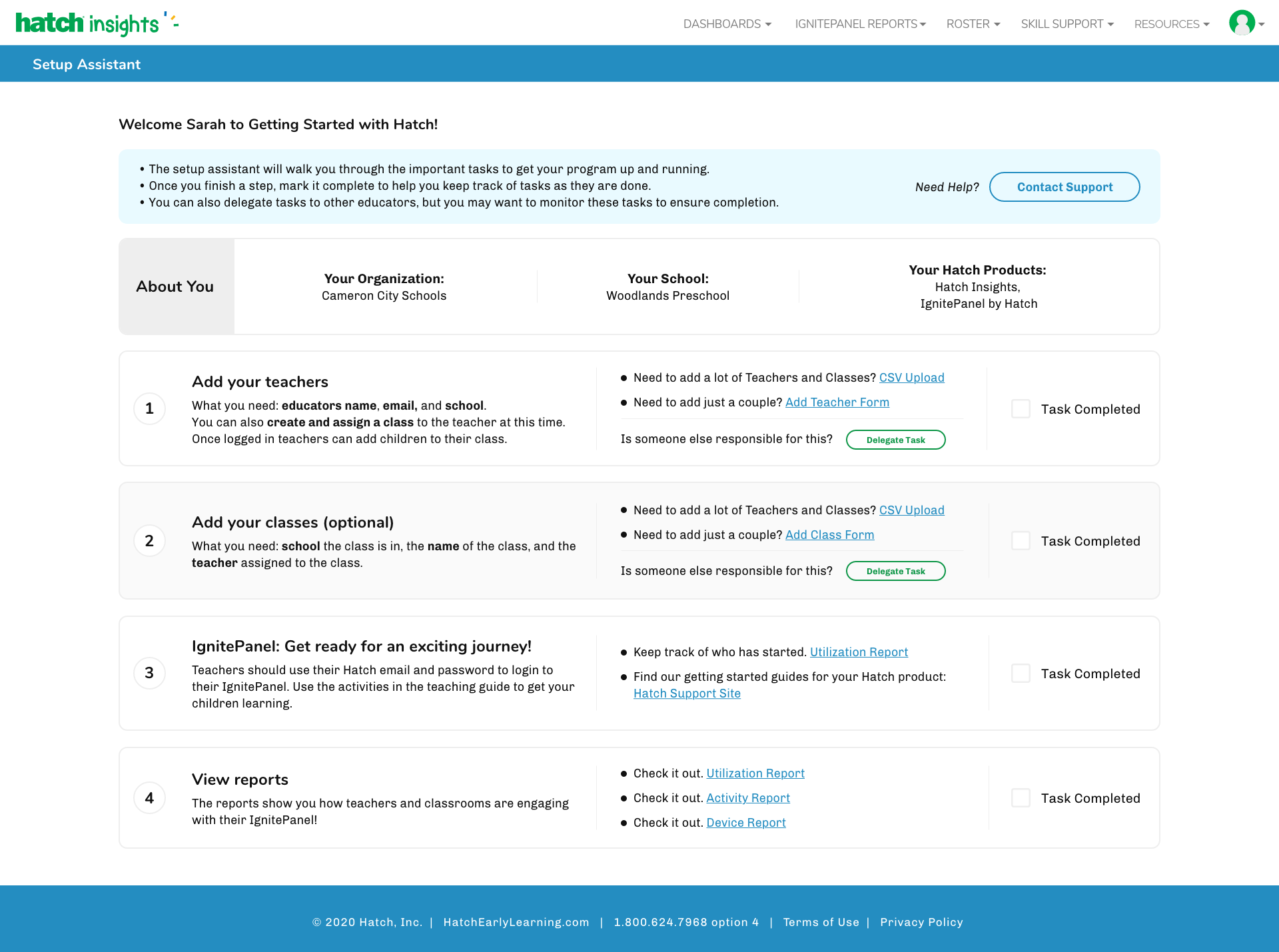Visit the Hatch Support Site link
Screen dimensions: 1279x952
pos(687,694)
